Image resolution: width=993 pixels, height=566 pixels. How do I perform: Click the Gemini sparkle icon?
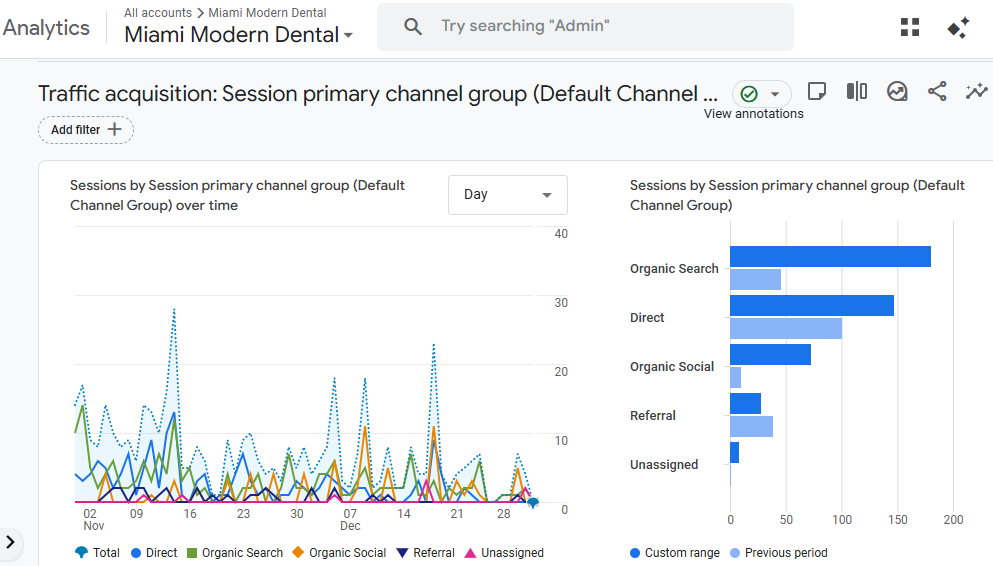(x=958, y=27)
